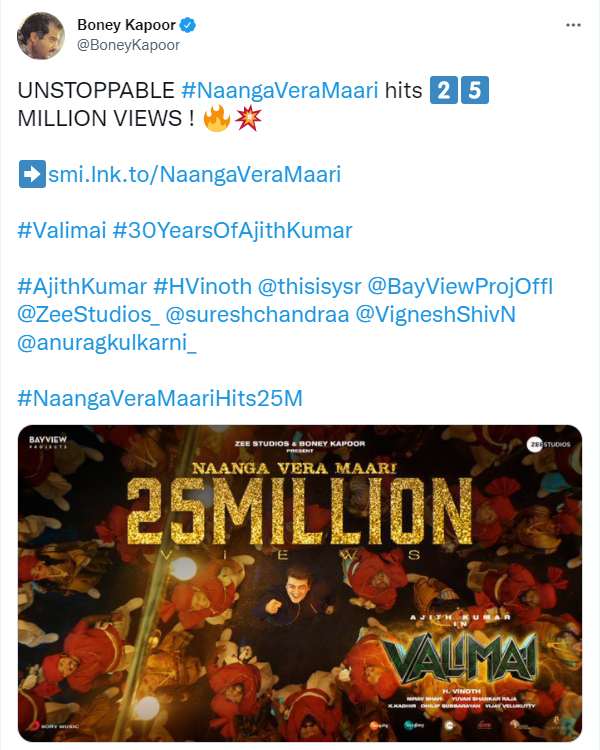This screenshot has width=600, height=750.
Task: Follow the smi.lnk.to/NaangaVeraMaari link
Action: [195, 175]
